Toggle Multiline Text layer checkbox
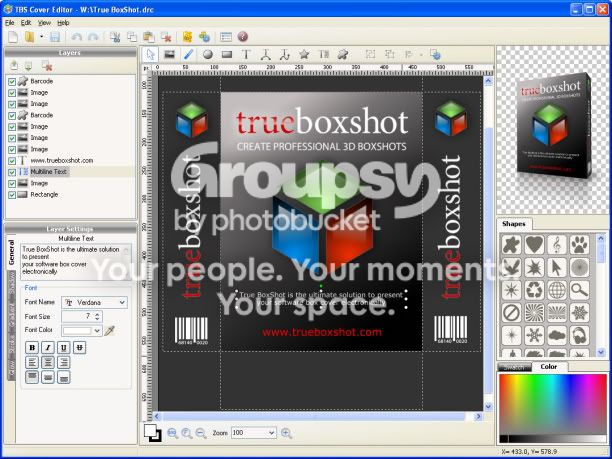Image resolution: width=612 pixels, height=459 pixels. point(12,172)
